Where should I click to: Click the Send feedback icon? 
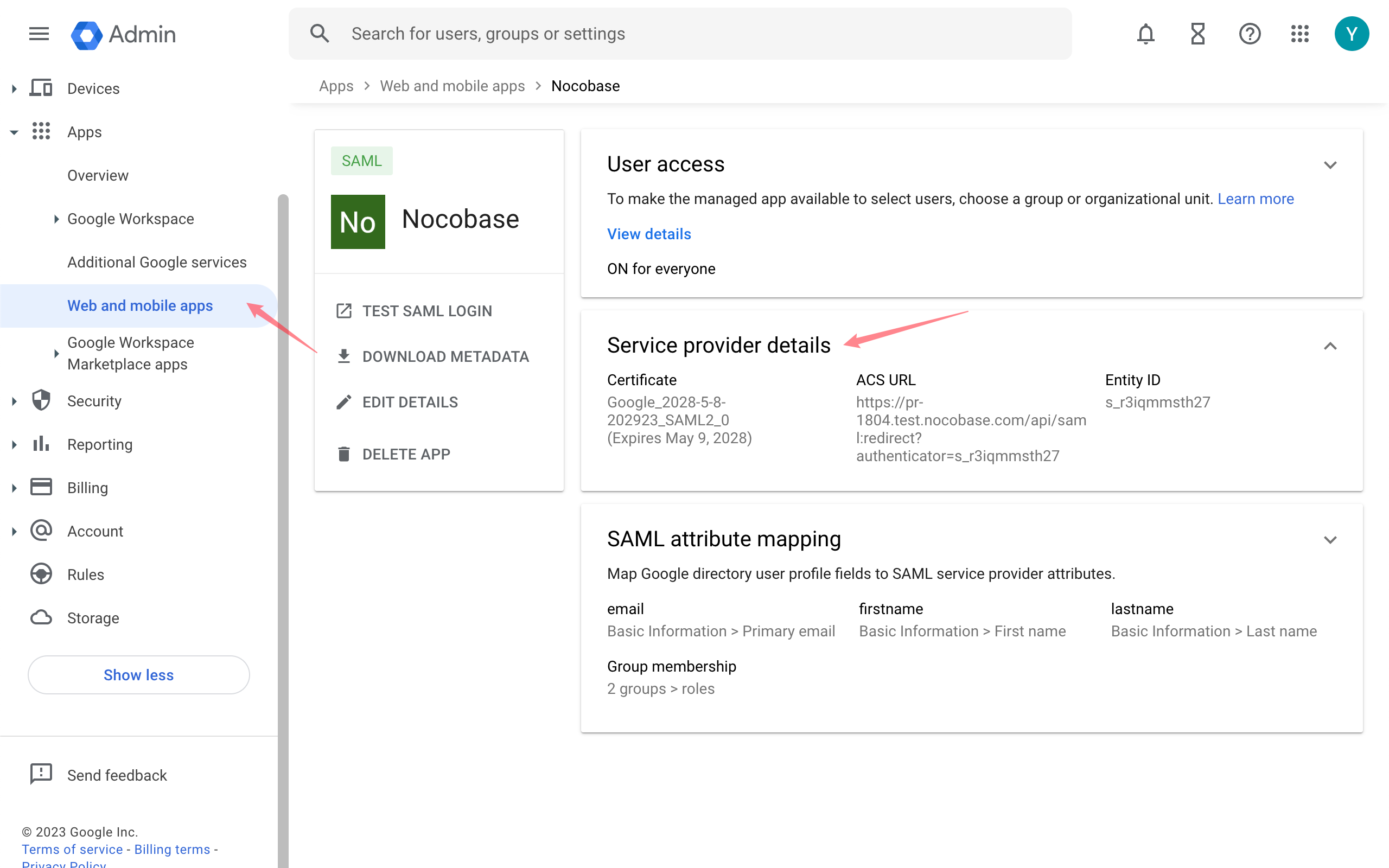click(41, 775)
